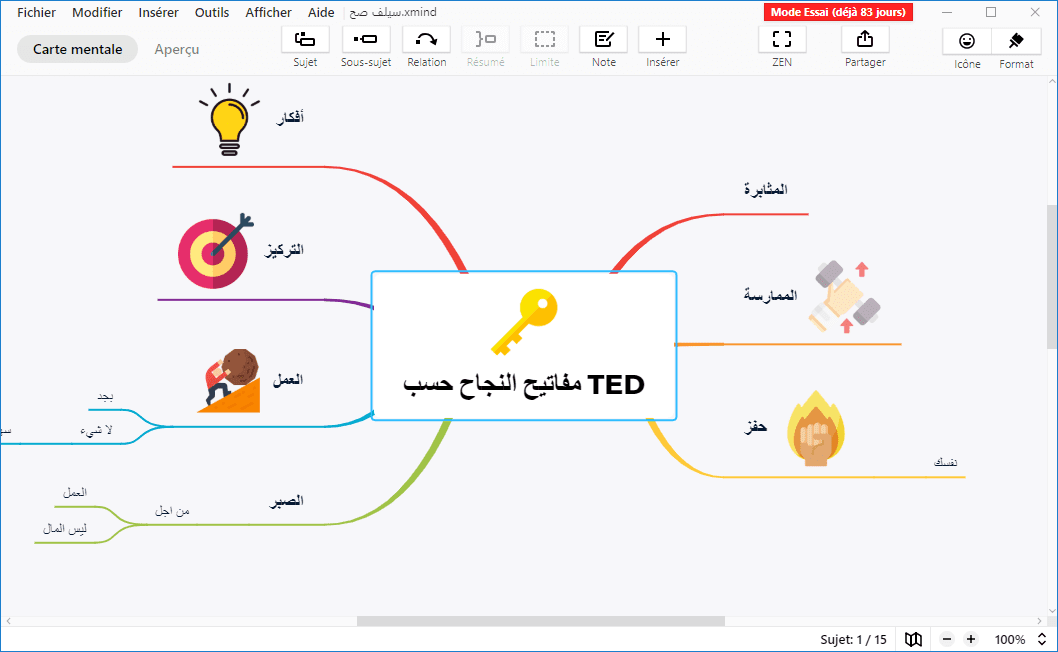Zoom in with the plus button
1058x652 pixels.
pyautogui.click(x=971, y=639)
